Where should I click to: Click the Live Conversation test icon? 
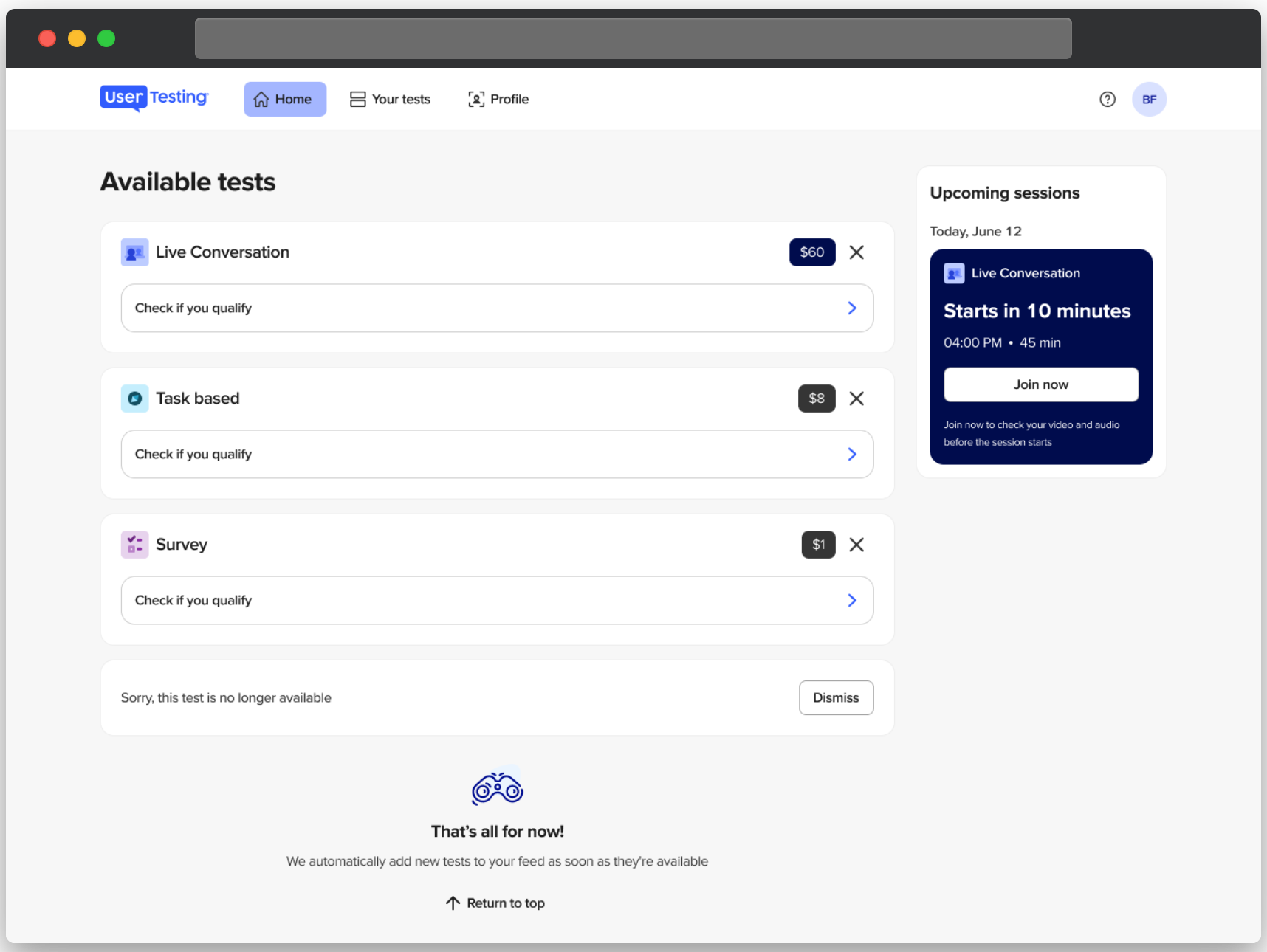pyautogui.click(x=134, y=252)
